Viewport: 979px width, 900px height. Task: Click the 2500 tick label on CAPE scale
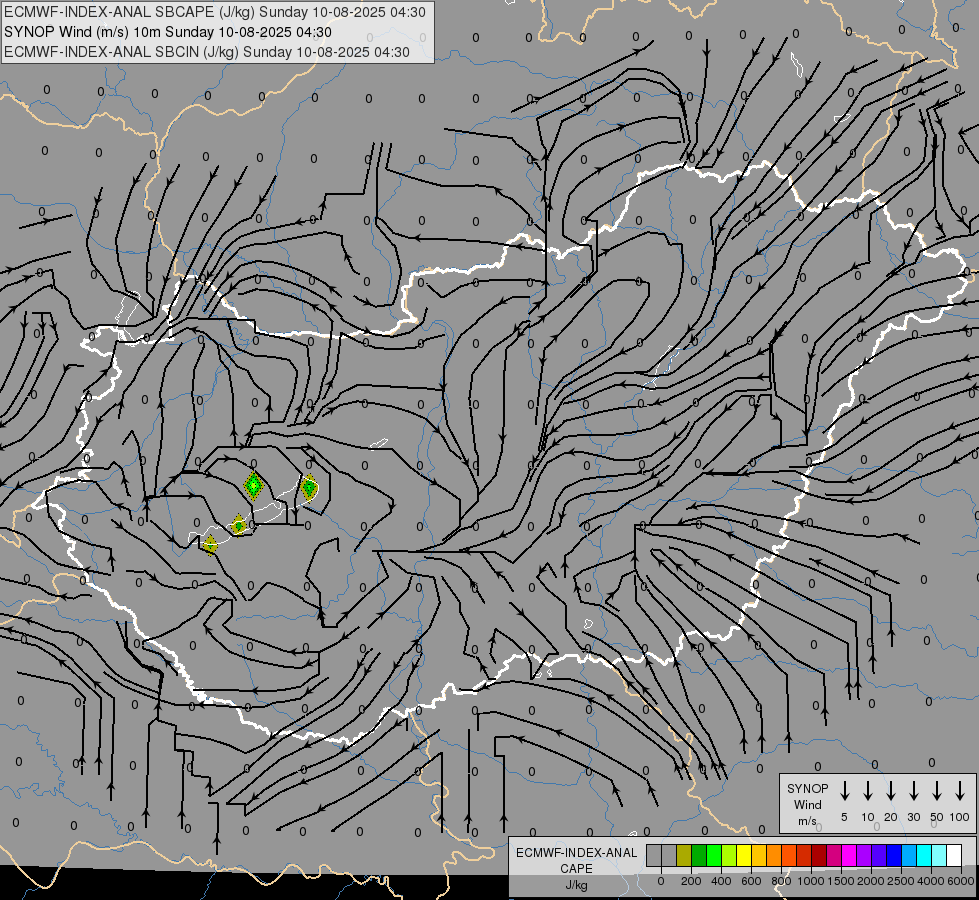coord(901,881)
